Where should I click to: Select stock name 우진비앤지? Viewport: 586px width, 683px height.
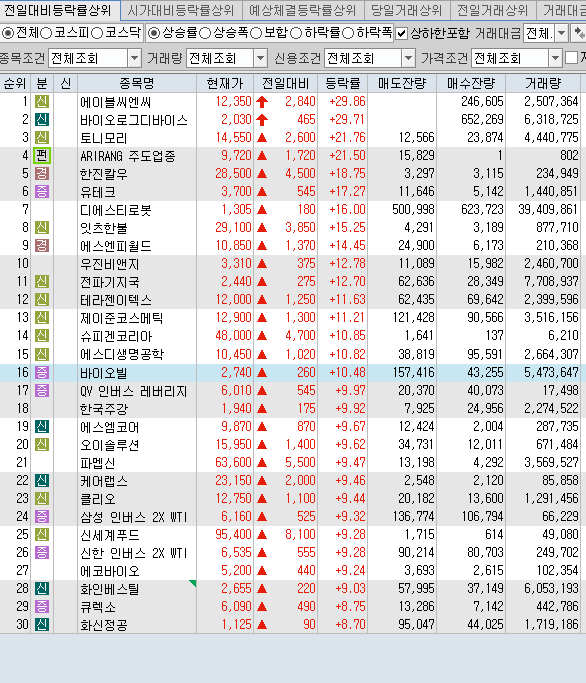click(109, 264)
